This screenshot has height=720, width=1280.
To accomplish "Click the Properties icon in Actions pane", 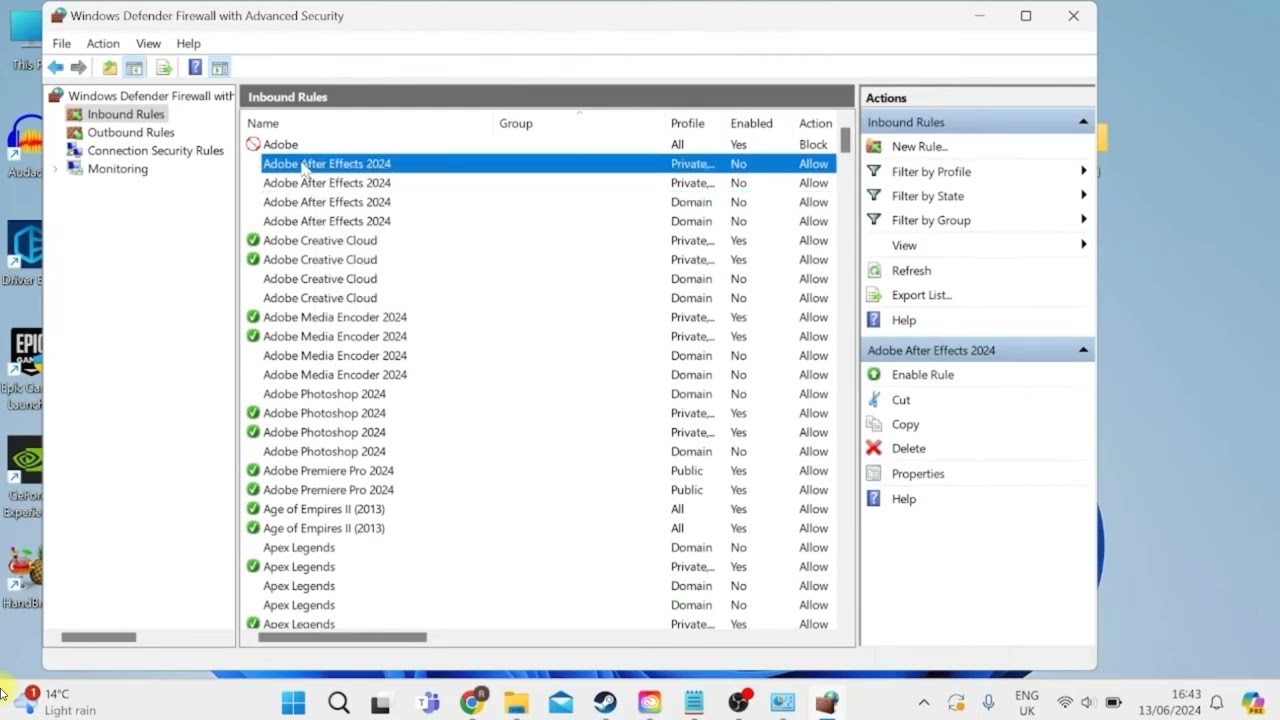I will click(874, 474).
